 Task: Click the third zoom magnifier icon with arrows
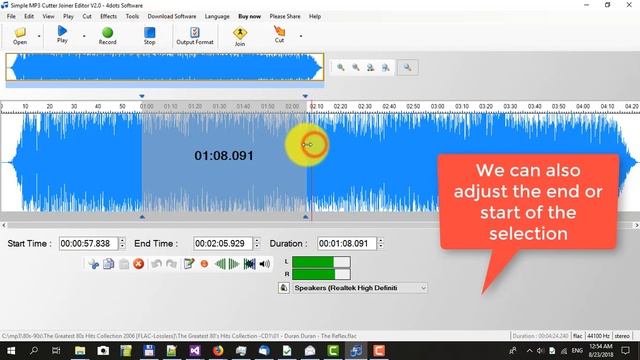(370, 67)
